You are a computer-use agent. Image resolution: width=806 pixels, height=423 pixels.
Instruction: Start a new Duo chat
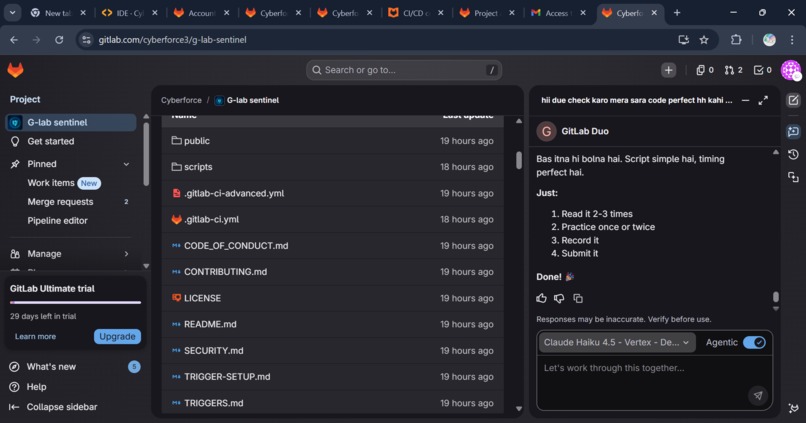[793, 101]
